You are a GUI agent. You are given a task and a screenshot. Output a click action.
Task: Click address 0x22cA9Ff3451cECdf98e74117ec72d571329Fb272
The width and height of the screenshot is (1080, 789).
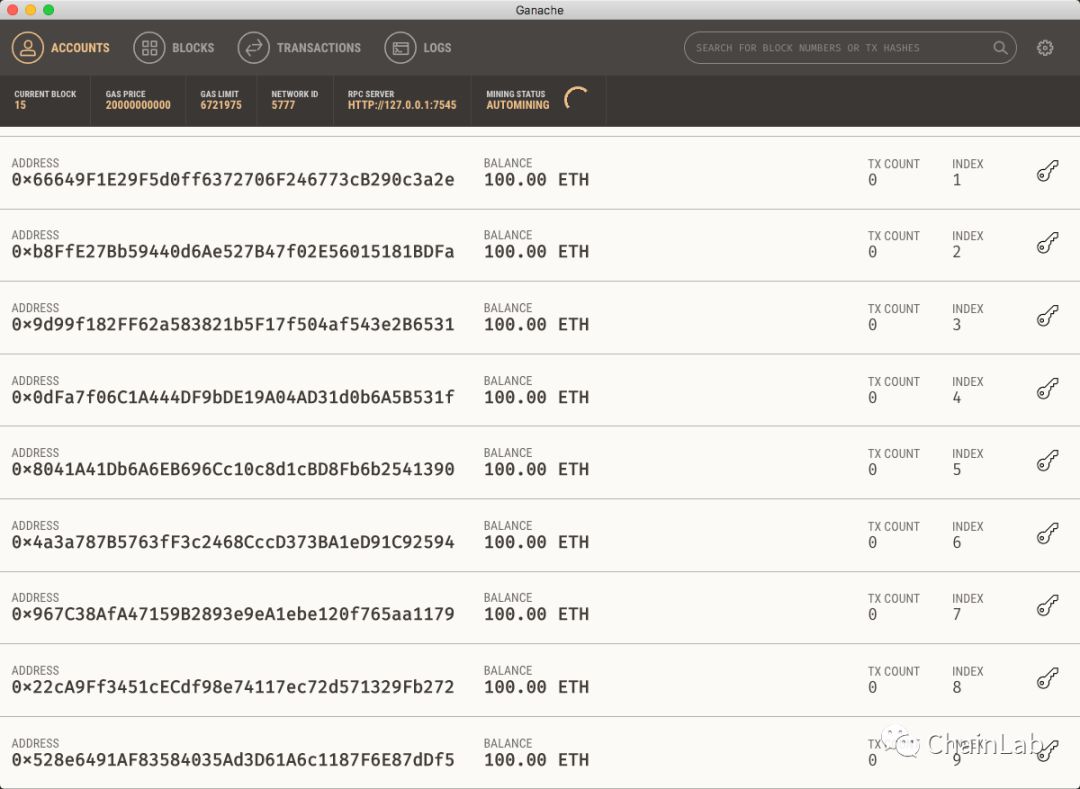[233, 687]
